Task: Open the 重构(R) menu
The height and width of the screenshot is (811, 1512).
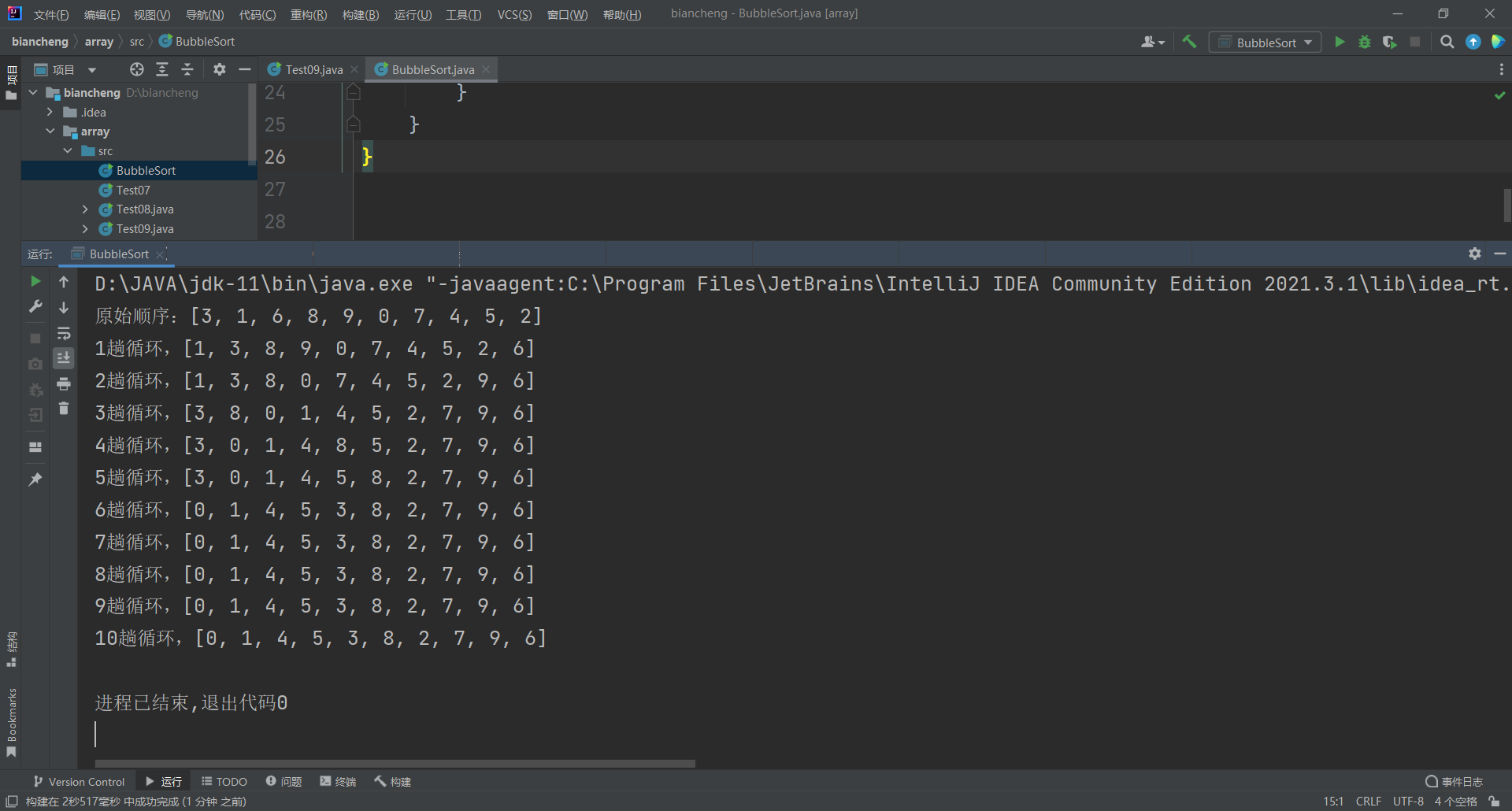Action: pos(309,14)
